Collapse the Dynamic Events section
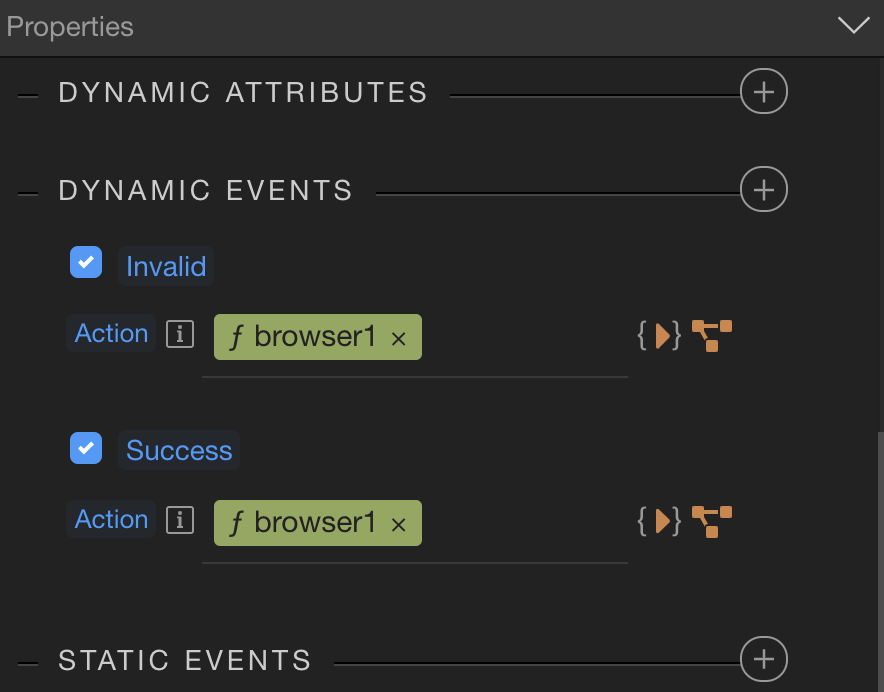The height and width of the screenshot is (692, 884). tap(28, 195)
